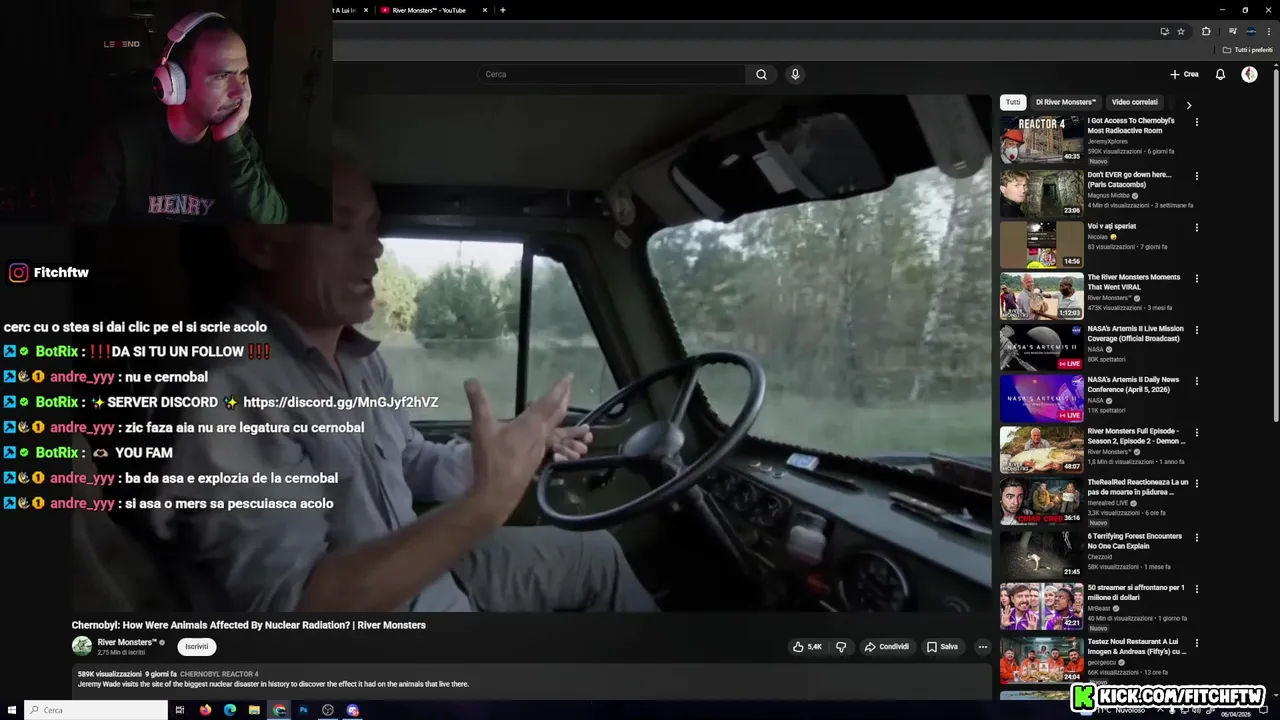The height and width of the screenshot is (720, 1280).
Task: Subscribe using the Iscriviti button
Action: (x=196, y=647)
